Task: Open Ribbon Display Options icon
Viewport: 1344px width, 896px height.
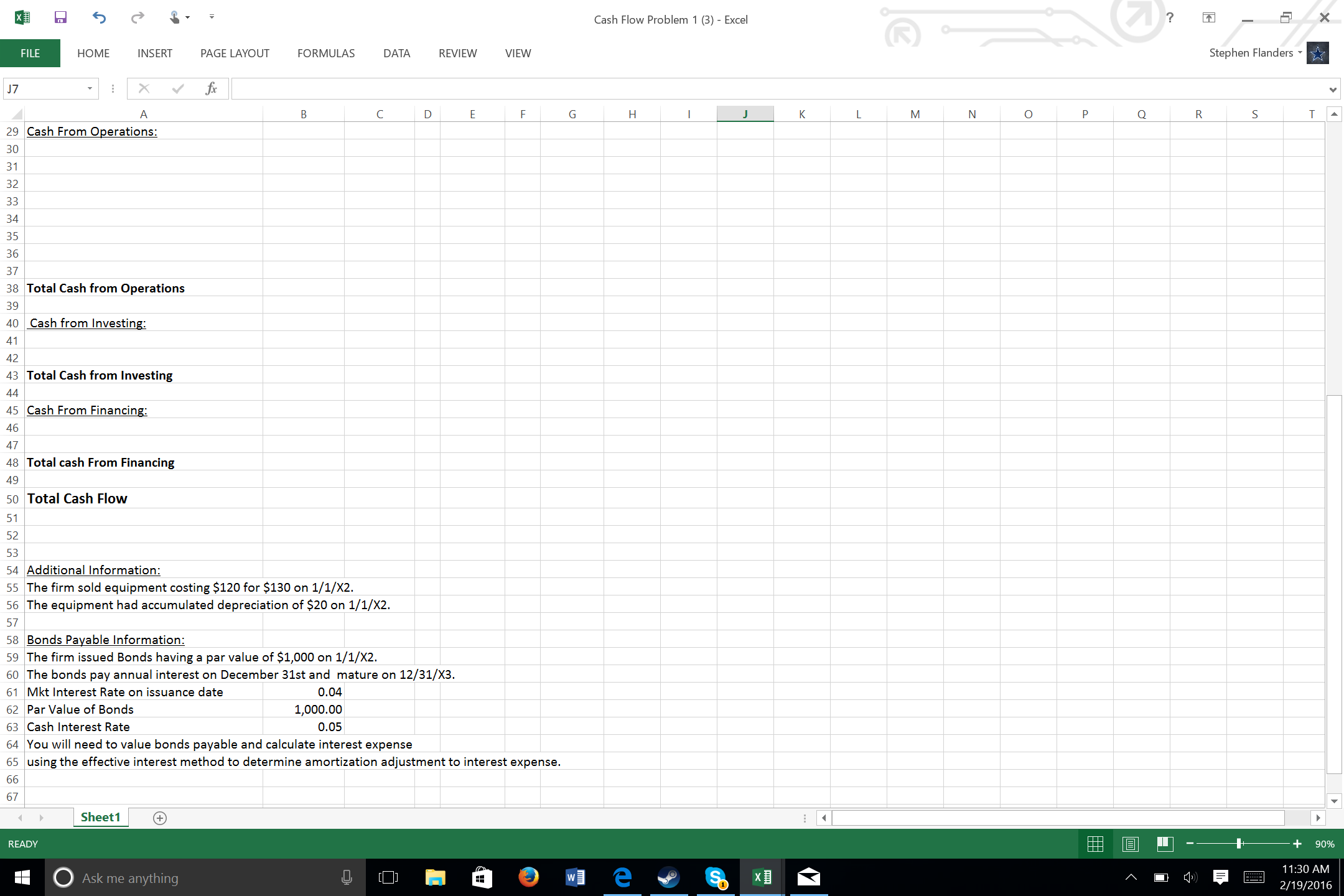Action: point(1208,17)
